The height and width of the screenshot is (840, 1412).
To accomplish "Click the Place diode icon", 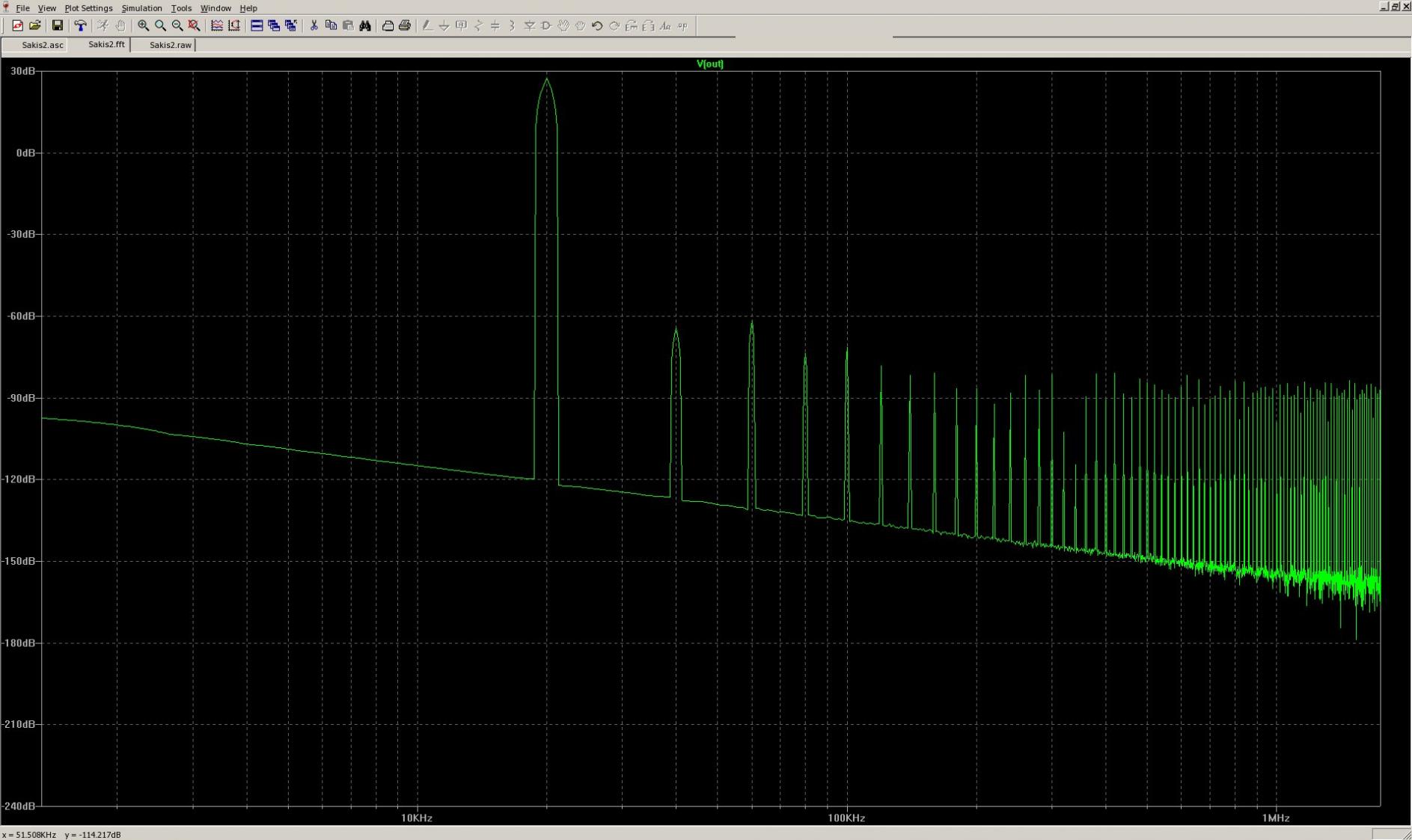I will pos(530,26).
